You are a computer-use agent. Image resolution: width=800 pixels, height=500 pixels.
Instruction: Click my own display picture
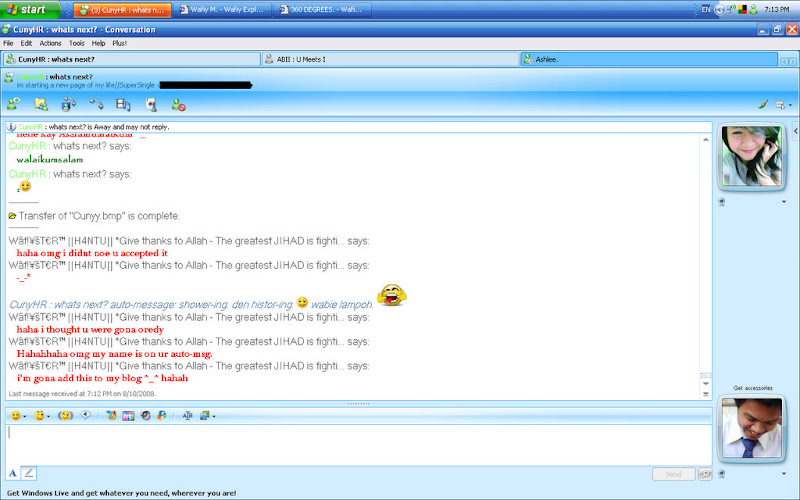coord(751,429)
